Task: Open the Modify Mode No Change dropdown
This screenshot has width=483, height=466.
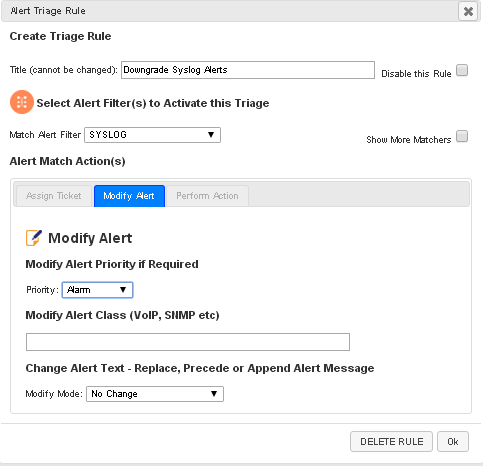Action: pyautogui.click(x=155, y=394)
